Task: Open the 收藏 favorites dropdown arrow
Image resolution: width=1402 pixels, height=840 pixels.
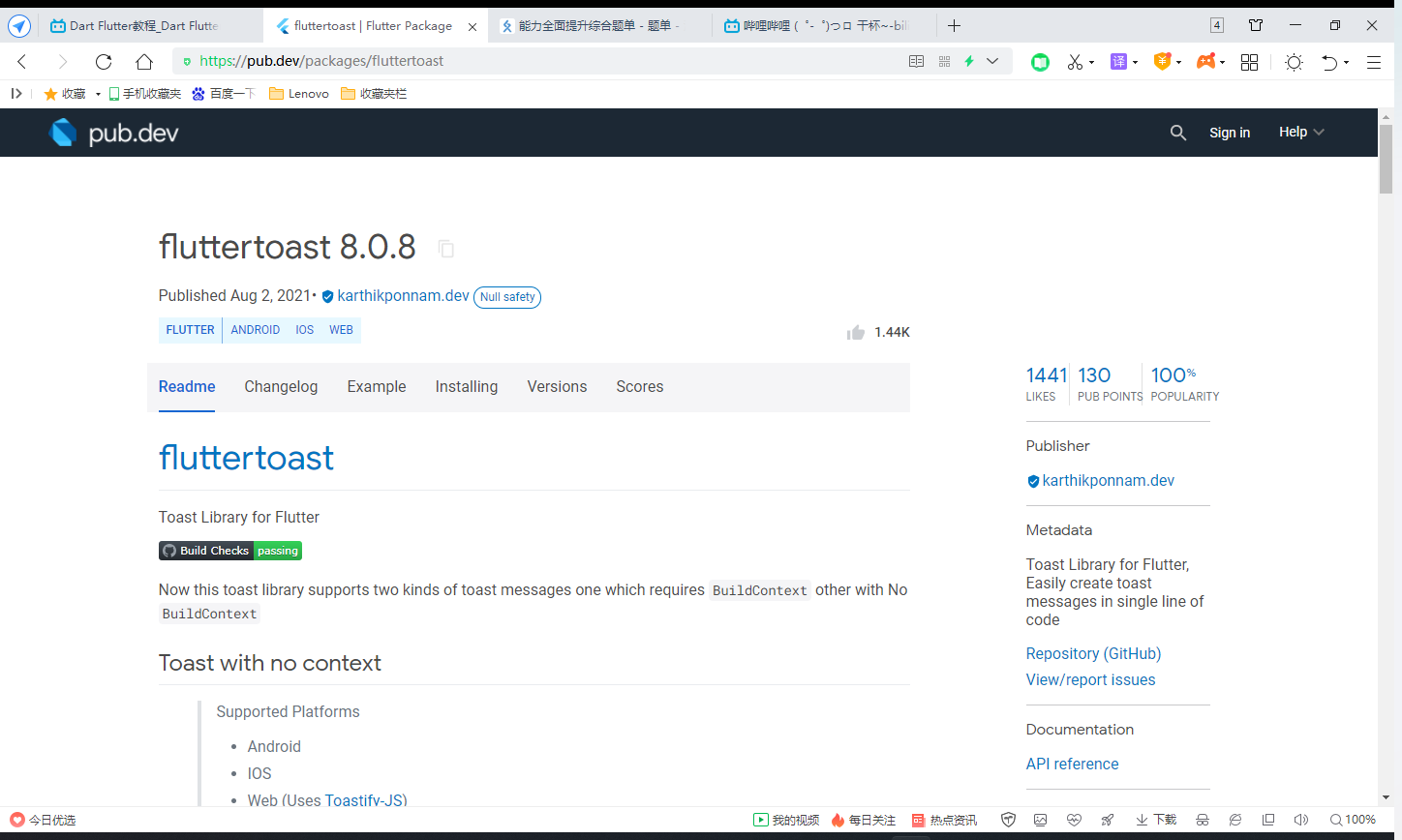Action: click(x=98, y=94)
